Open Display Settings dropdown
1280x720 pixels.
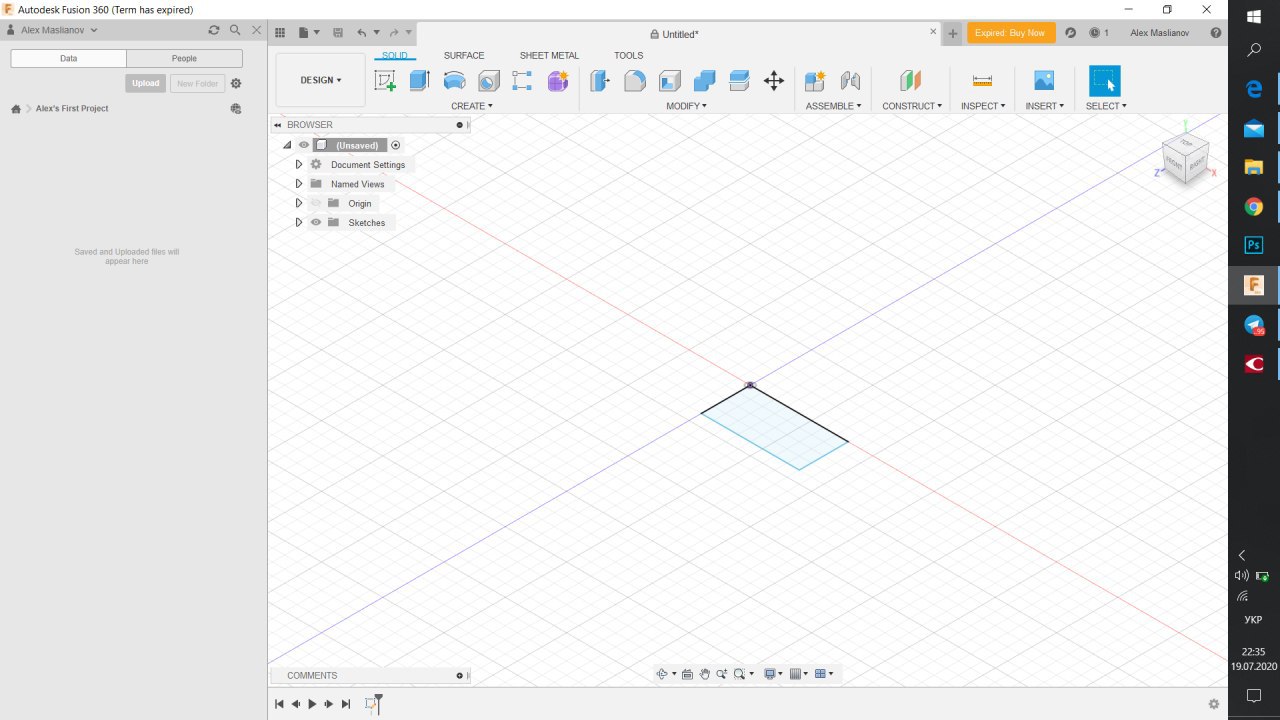773,674
